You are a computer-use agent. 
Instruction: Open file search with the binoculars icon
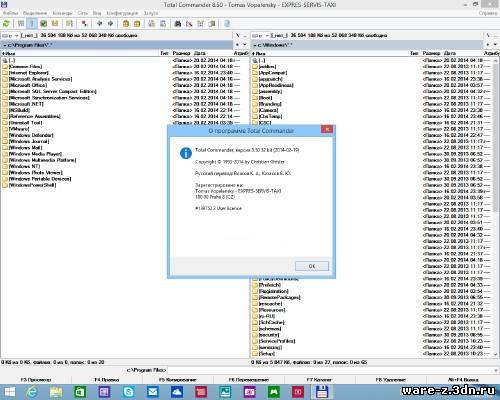tap(178, 23)
